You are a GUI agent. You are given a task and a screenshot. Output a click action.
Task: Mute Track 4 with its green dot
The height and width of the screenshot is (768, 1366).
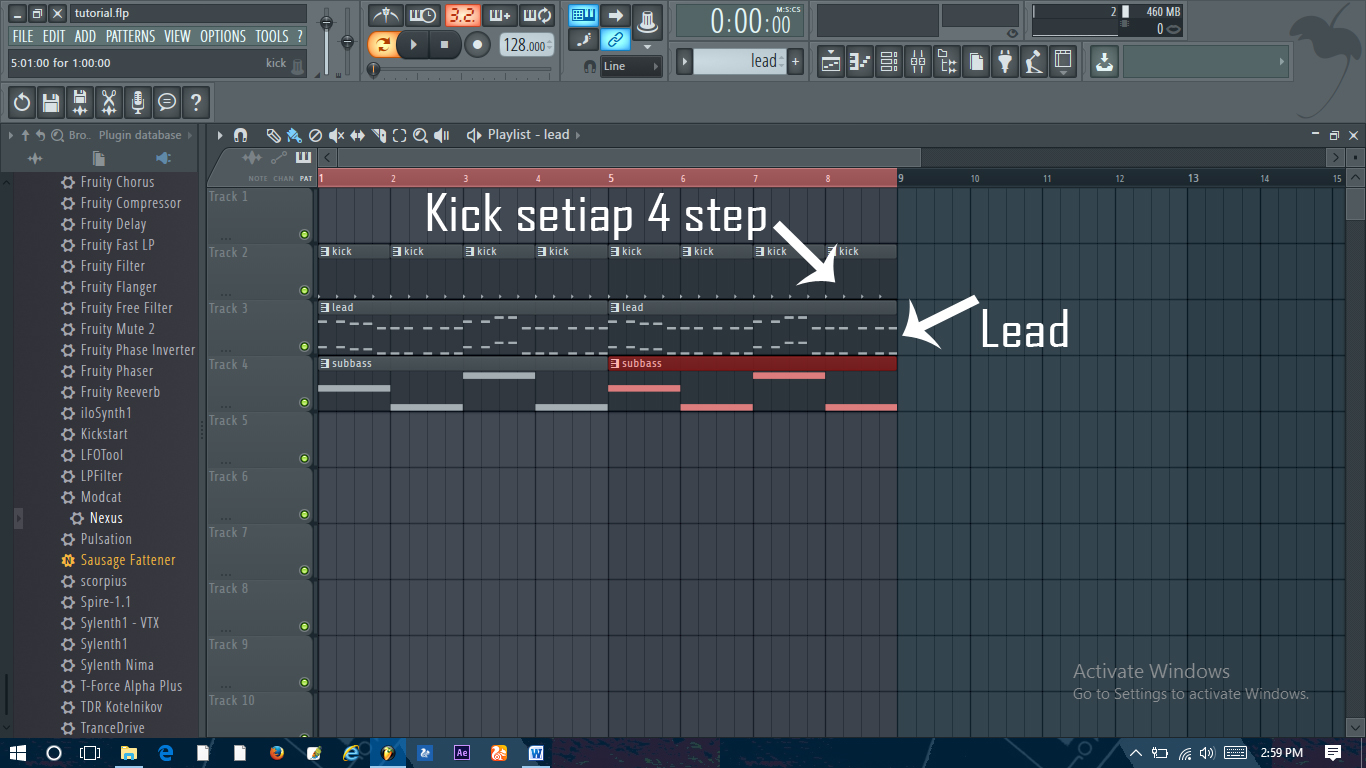click(304, 403)
